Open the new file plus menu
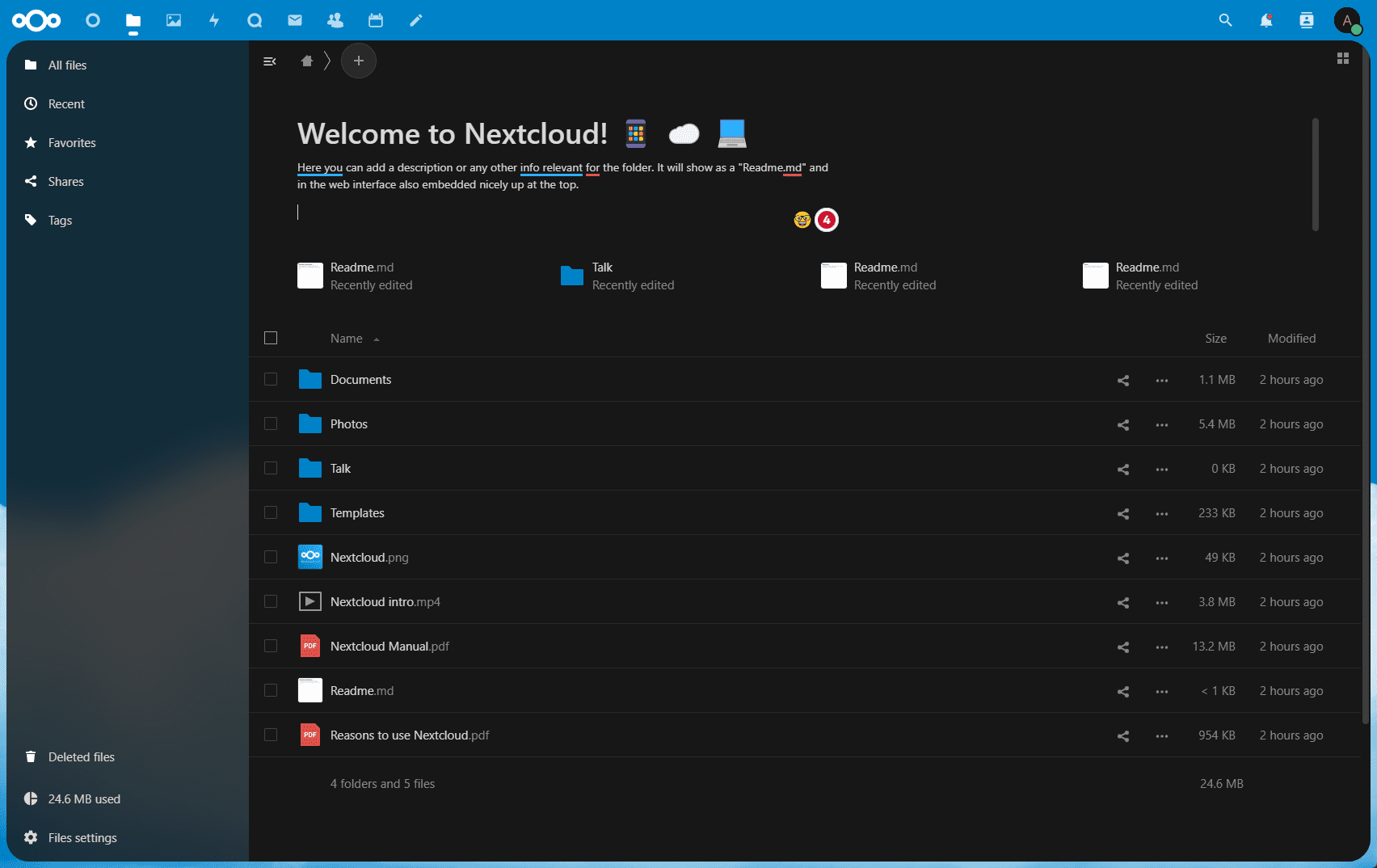 (x=359, y=61)
